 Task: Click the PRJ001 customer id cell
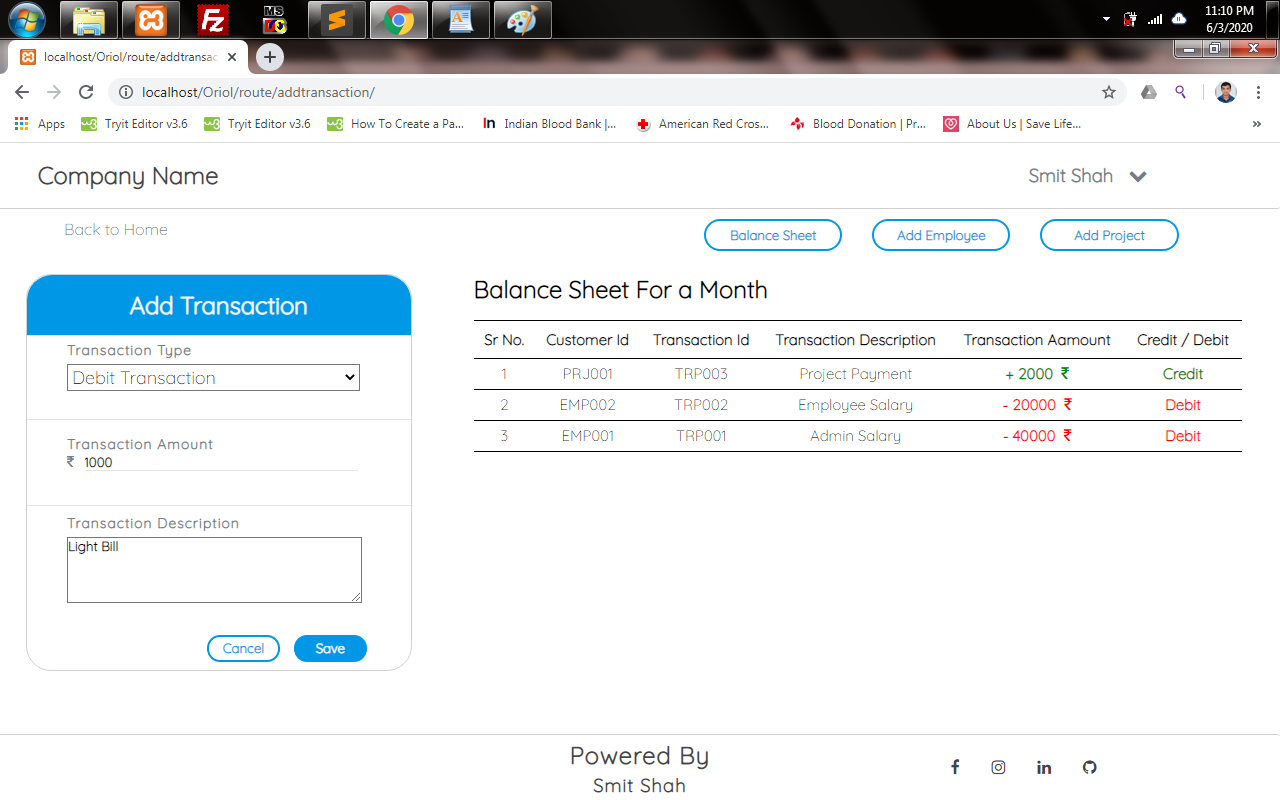pyautogui.click(x=587, y=374)
